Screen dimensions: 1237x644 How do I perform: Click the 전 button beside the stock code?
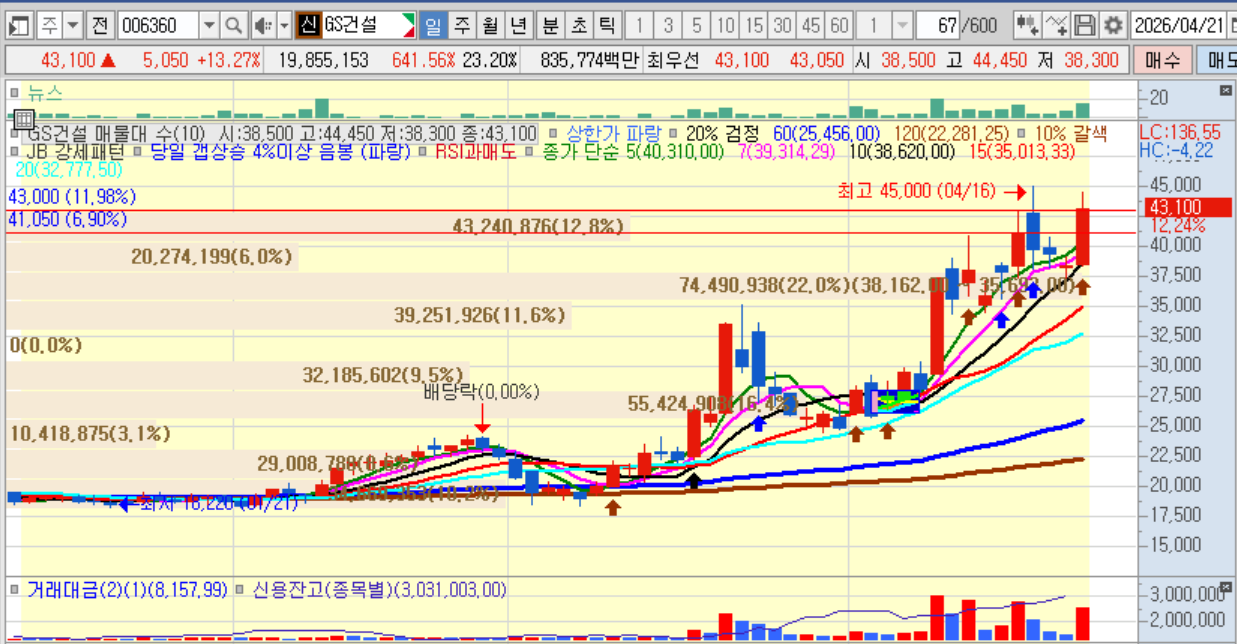tap(100, 24)
